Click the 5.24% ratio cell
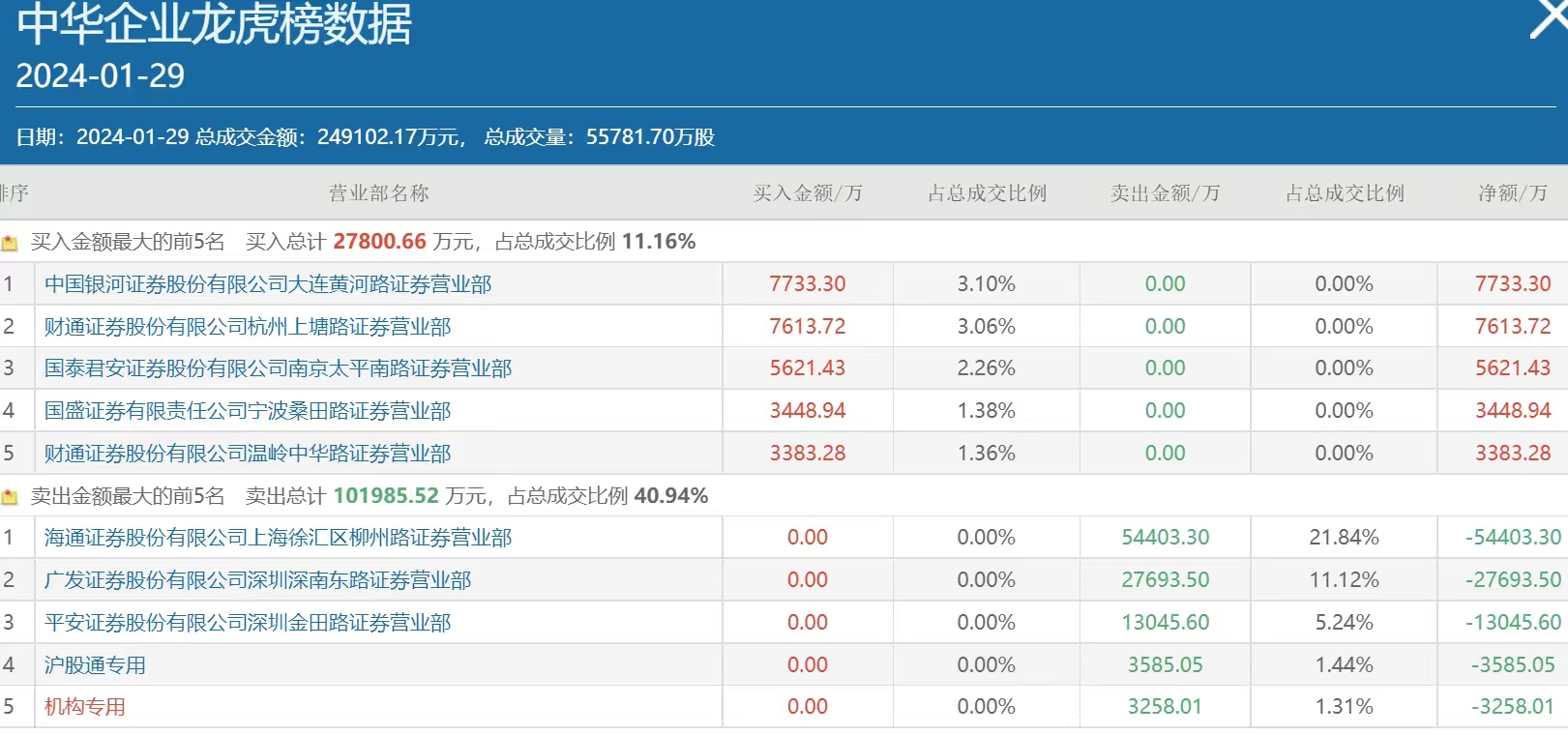1568x735 pixels. pyautogui.click(x=1345, y=623)
